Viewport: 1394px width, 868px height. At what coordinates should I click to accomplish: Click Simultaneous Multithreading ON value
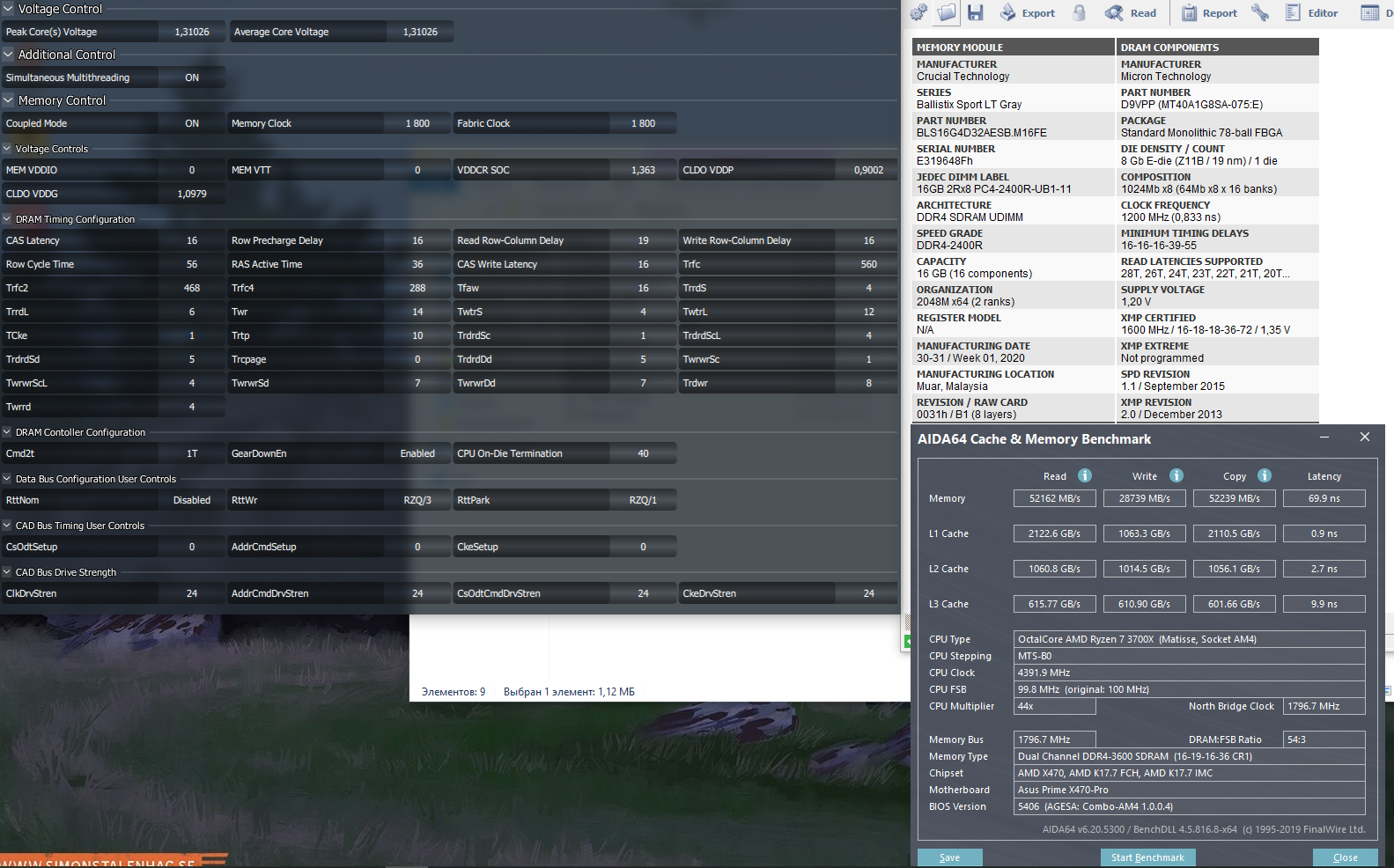(x=192, y=77)
